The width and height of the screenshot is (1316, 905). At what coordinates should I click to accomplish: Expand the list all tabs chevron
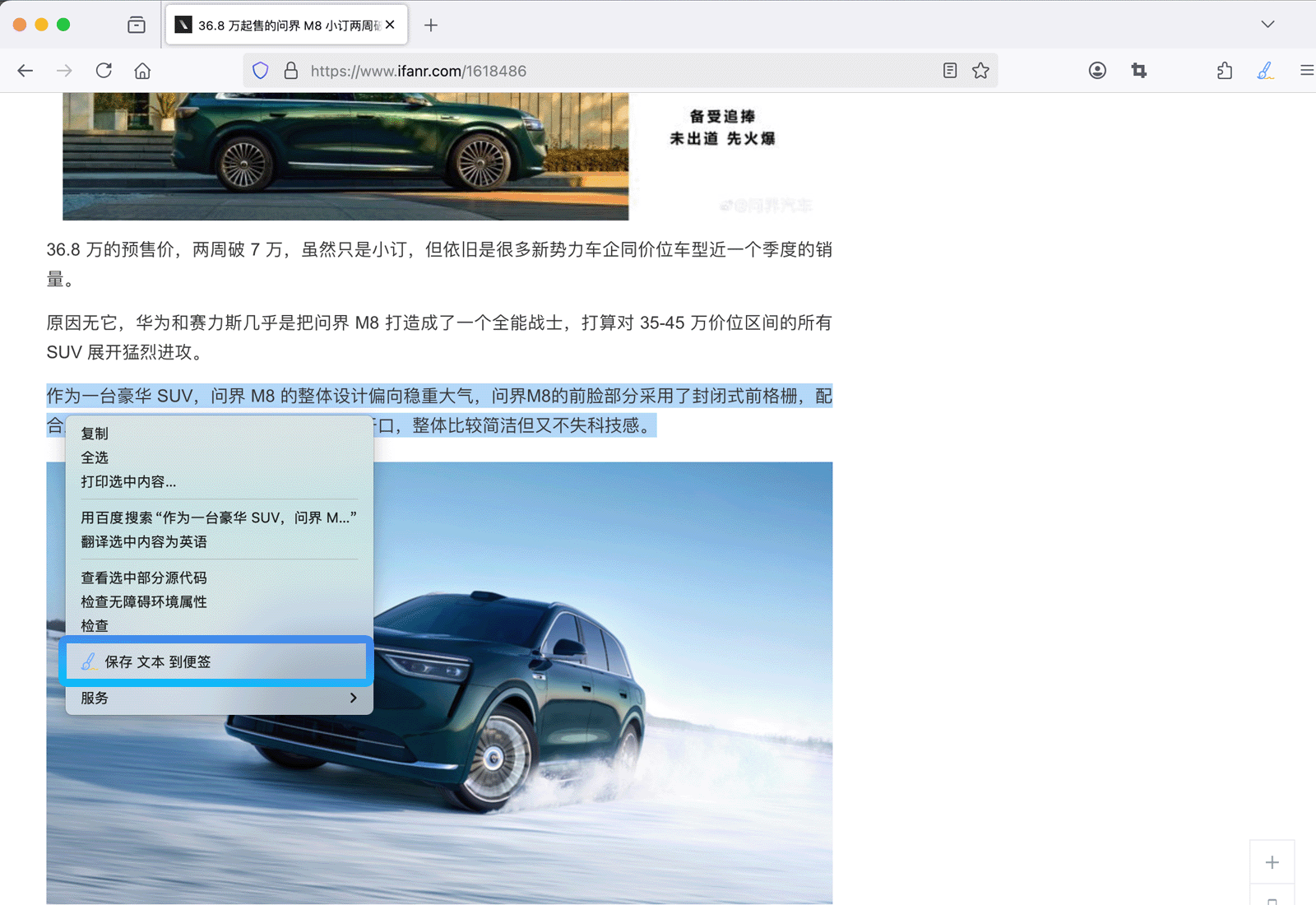[x=1267, y=25]
